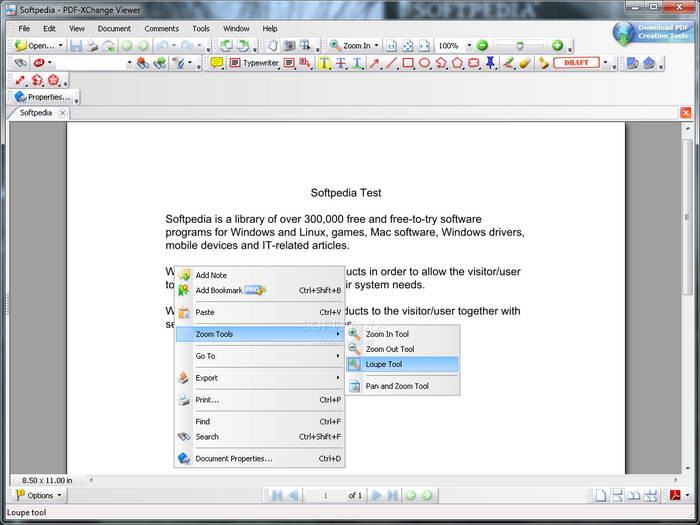Choose Search from context menu
Viewport: 700px width, 525px height.
[260, 437]
